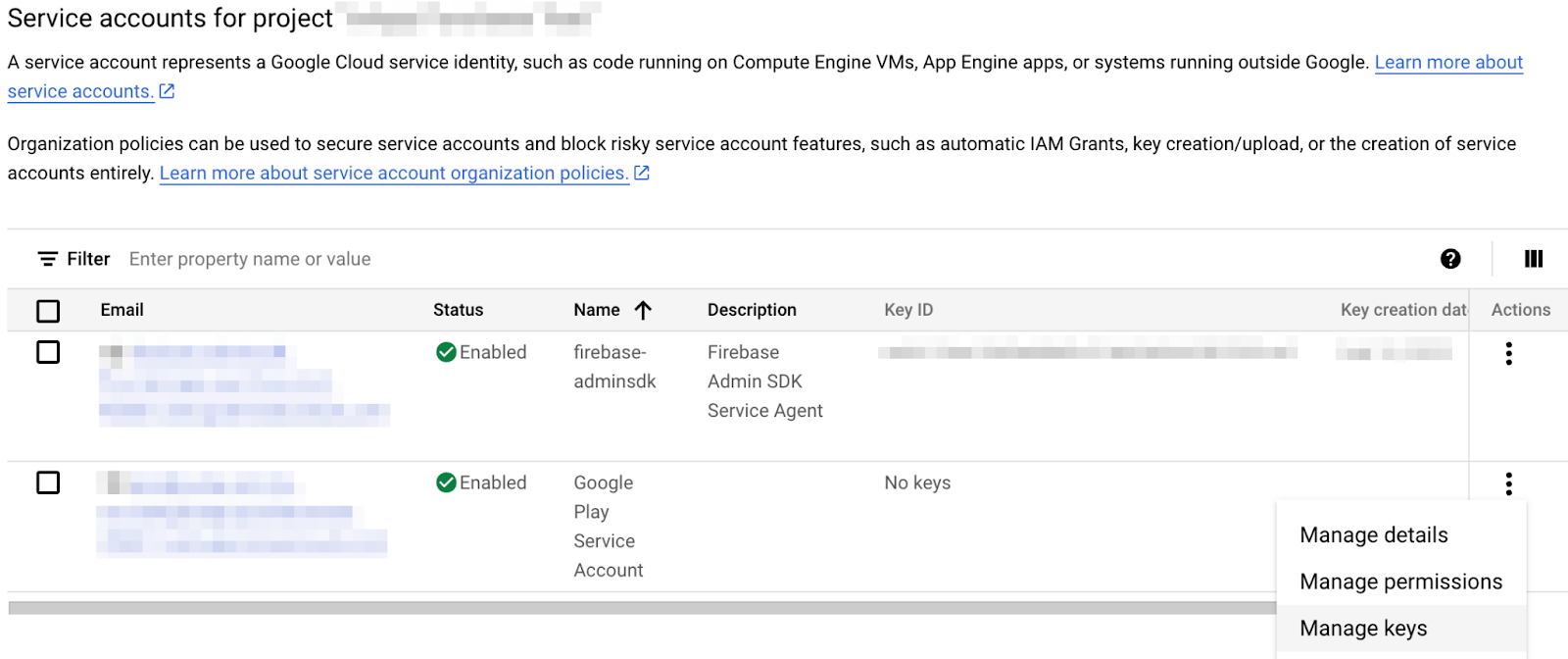Open actions menu for firebase-adminsdk row

[x=1508, y=354]
